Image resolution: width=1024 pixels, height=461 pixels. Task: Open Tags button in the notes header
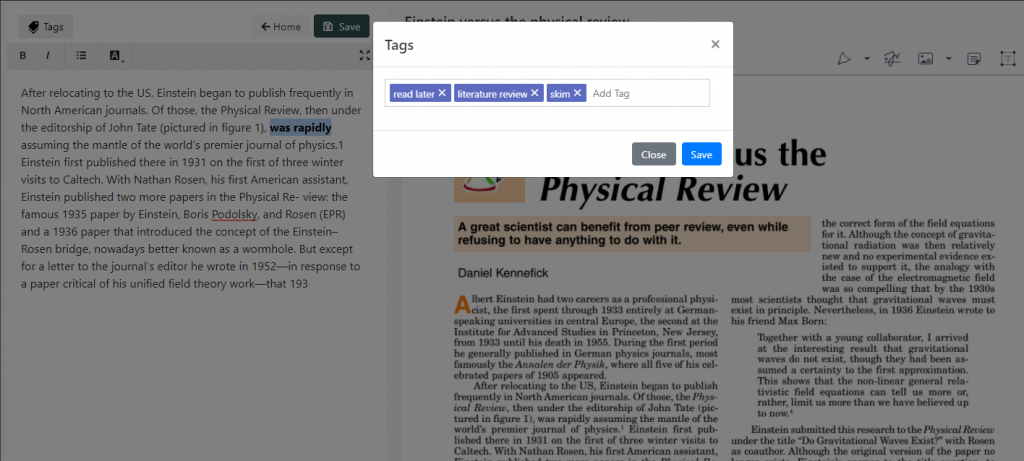(x=46, y=27)
